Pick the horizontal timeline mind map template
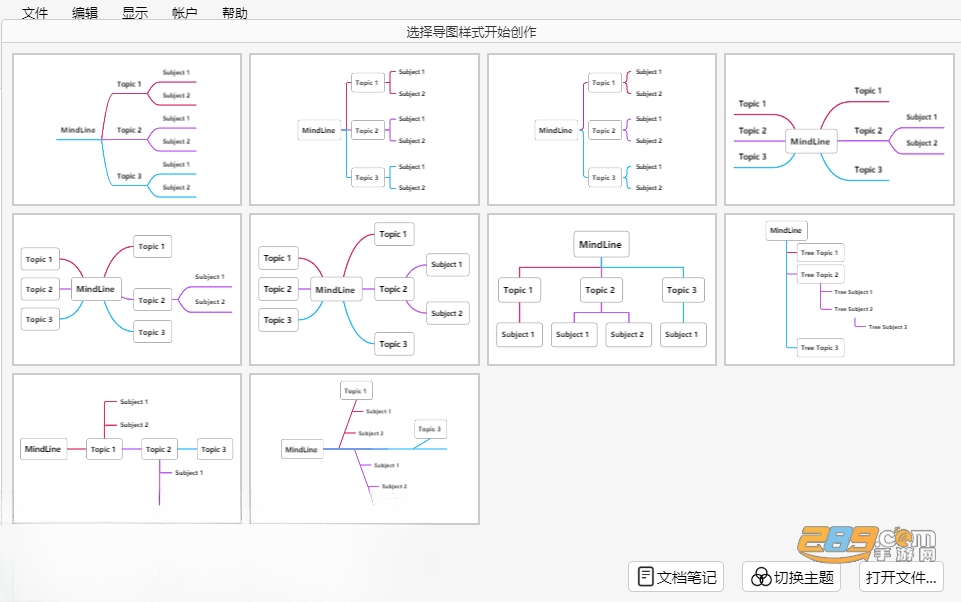Screen dimensions: 961x602 [127, 449]
